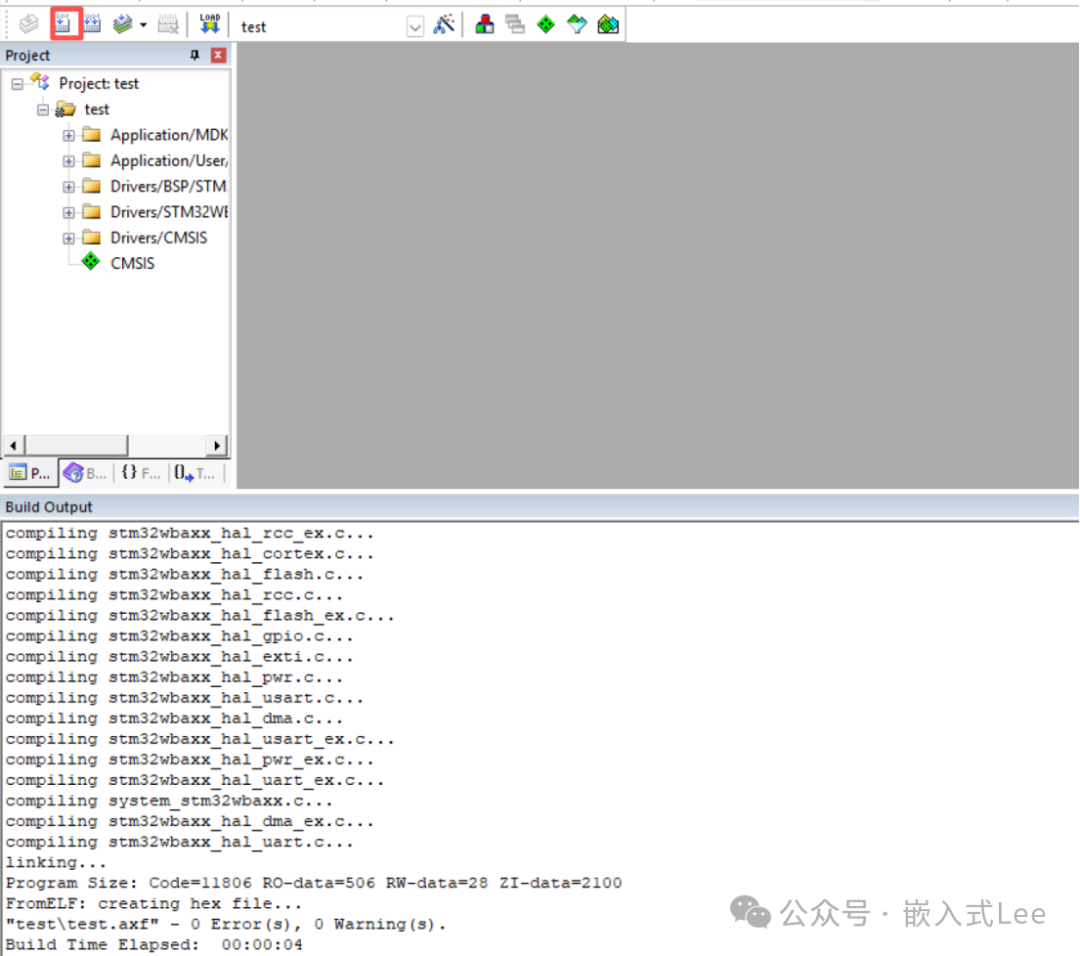
Task: Select the CMSIS component item
Action: 132,263
